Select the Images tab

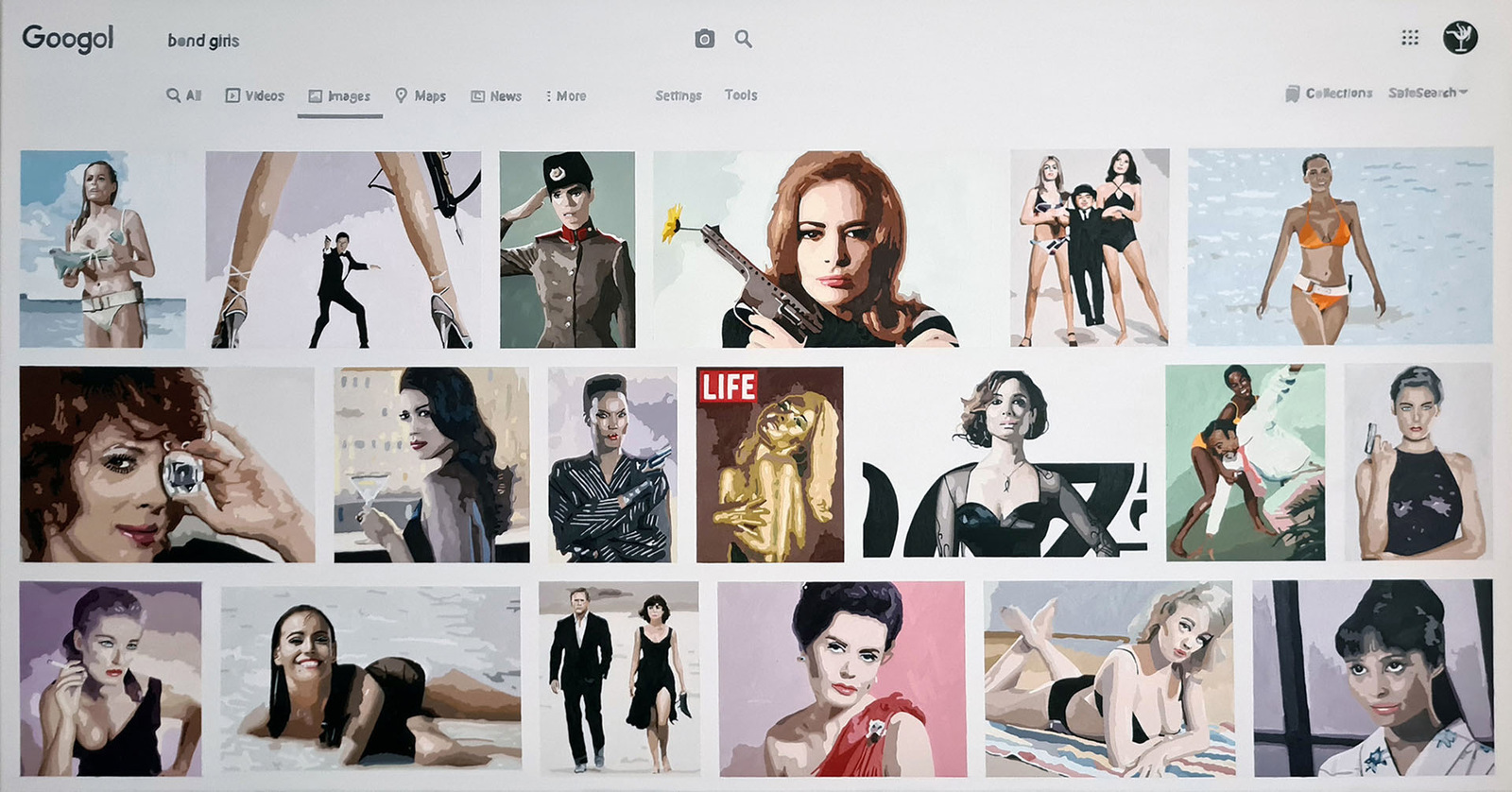(x=339, y=96)
